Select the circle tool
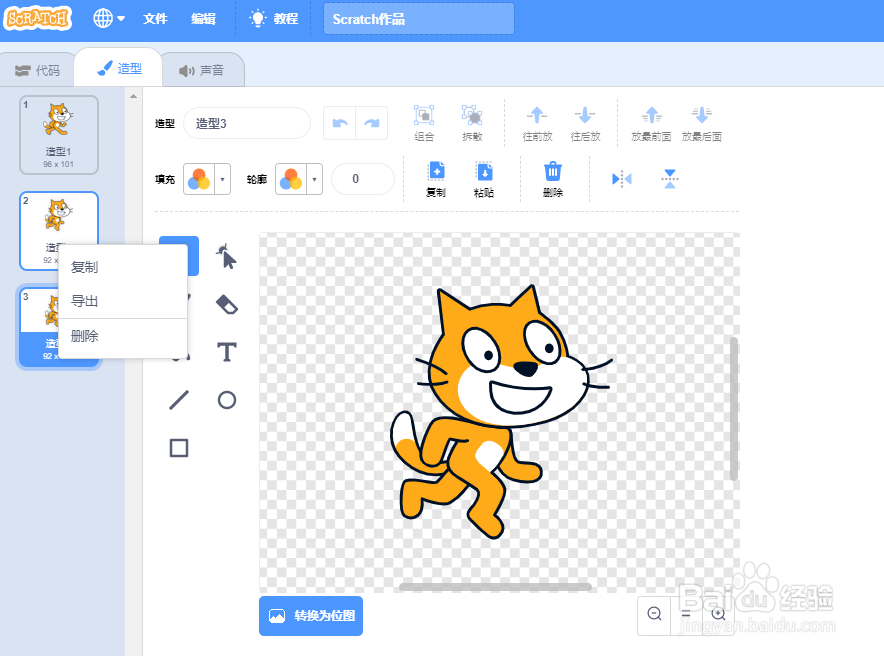 (227, 400)
